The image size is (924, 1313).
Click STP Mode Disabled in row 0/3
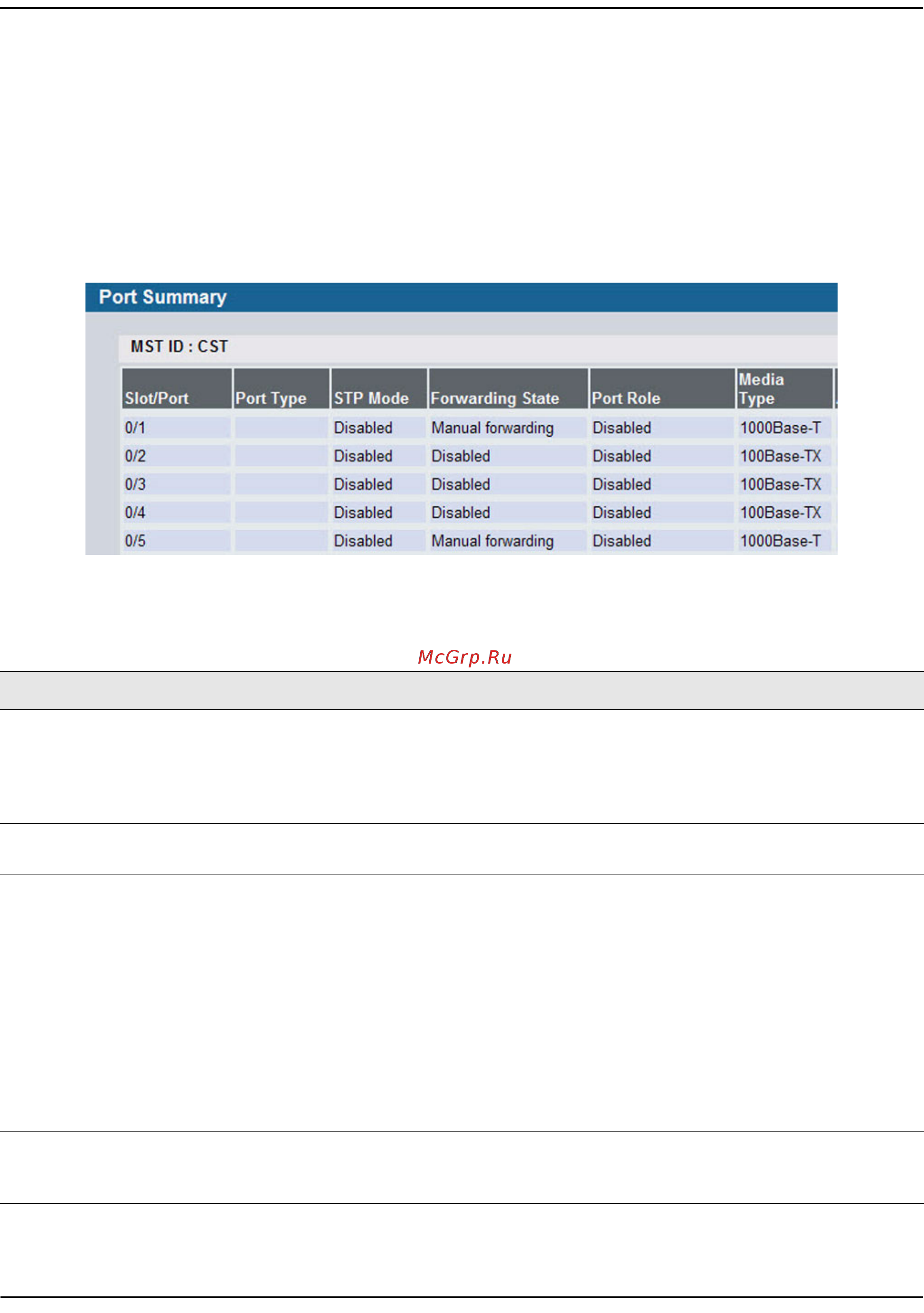tap(363, 485)
